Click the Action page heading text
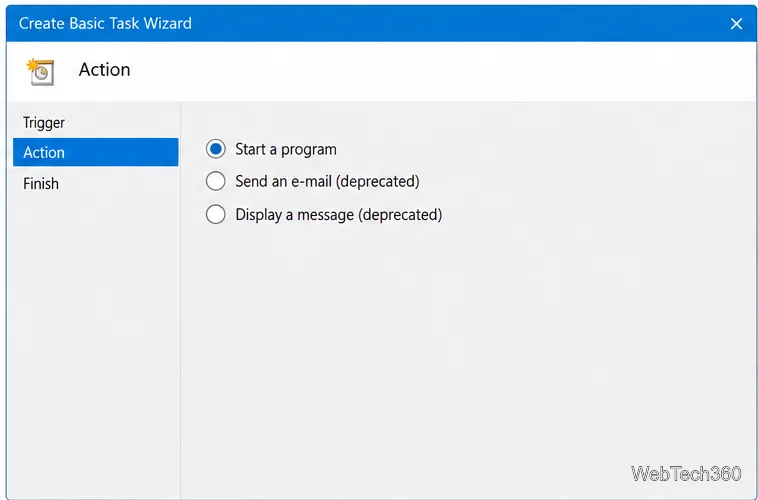 point(104,70)
